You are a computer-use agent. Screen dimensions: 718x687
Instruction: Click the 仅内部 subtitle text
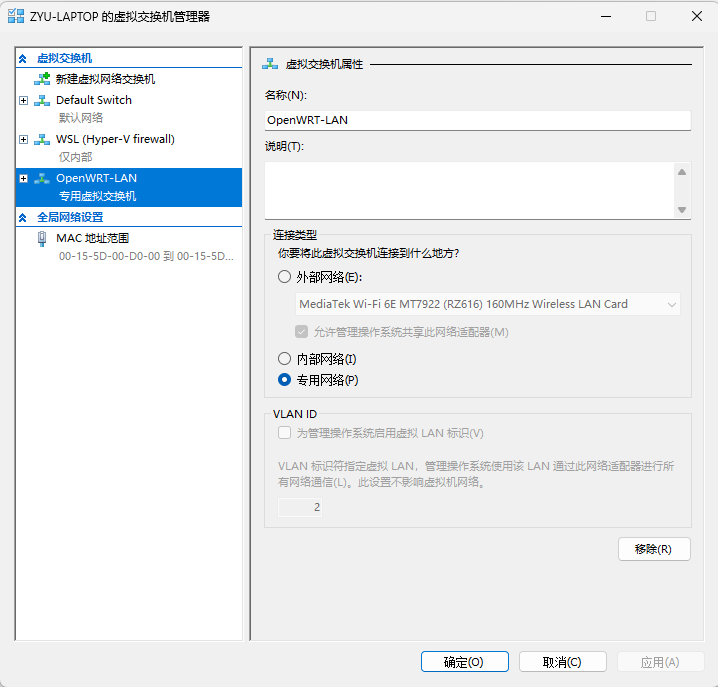click(75, 157)
